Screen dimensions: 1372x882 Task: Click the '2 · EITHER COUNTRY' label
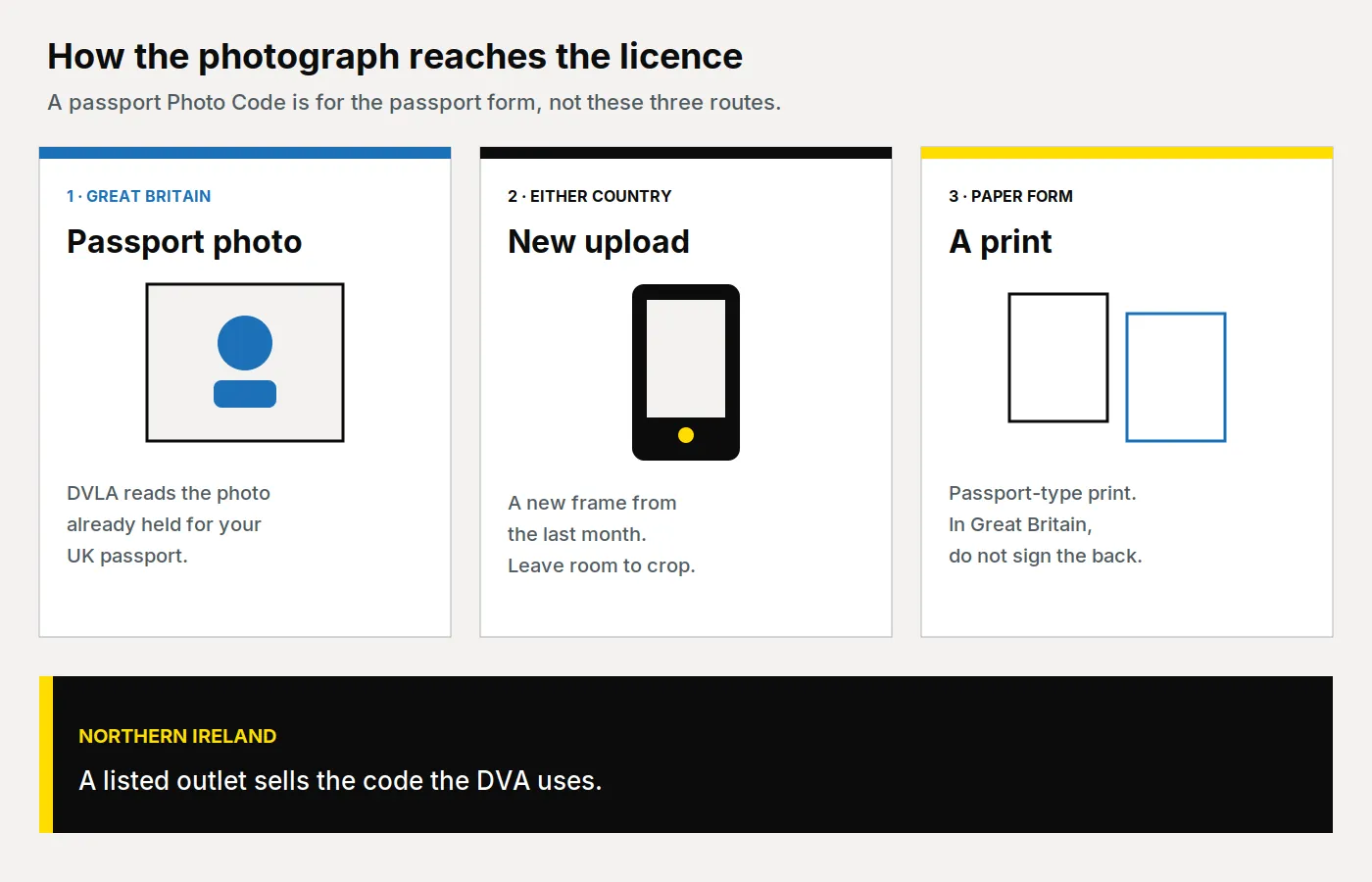pyautogui.click(x=590, y=196)
